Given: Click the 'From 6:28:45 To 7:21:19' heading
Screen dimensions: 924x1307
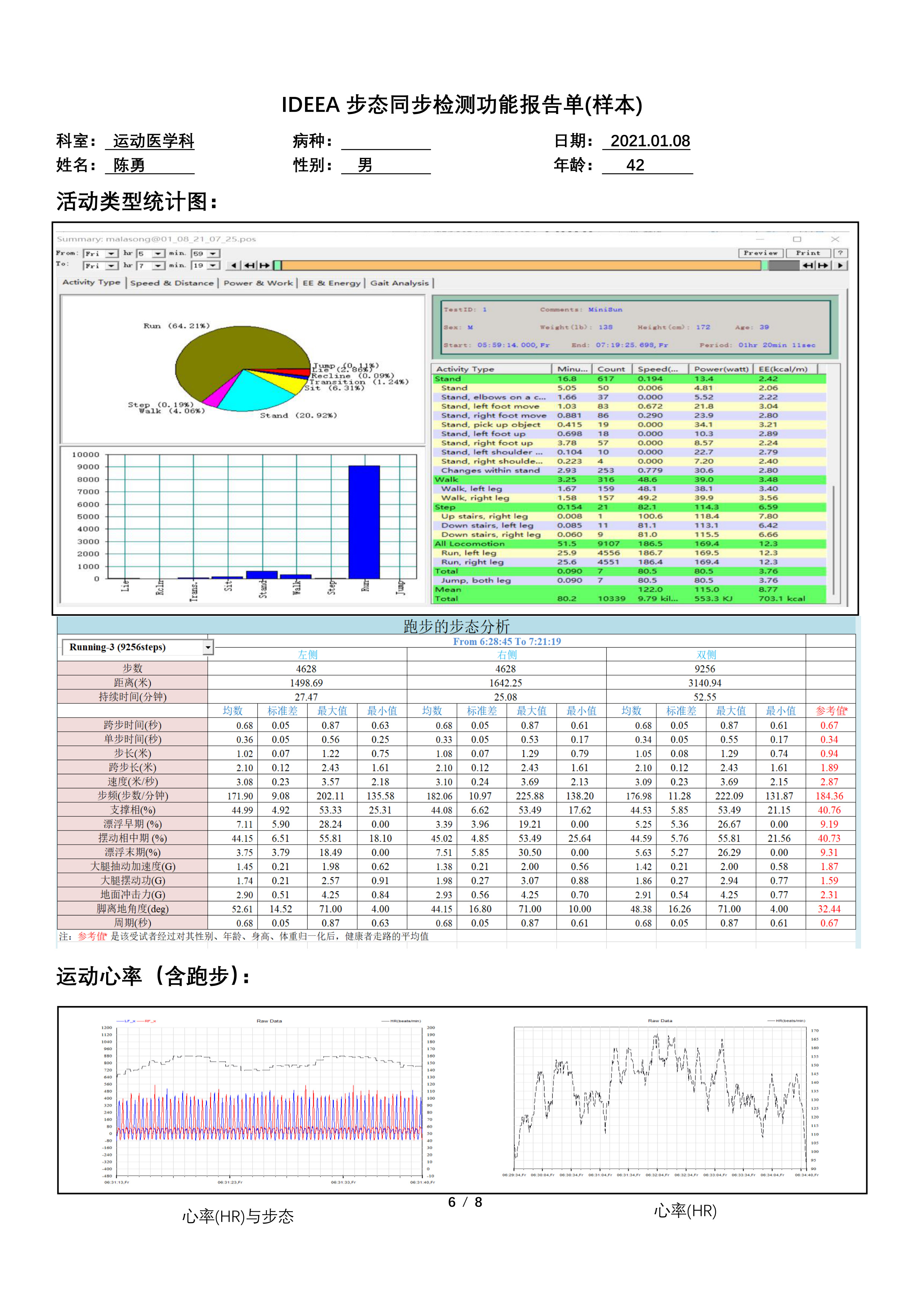Looking at the screenshot, I should 507,642.
